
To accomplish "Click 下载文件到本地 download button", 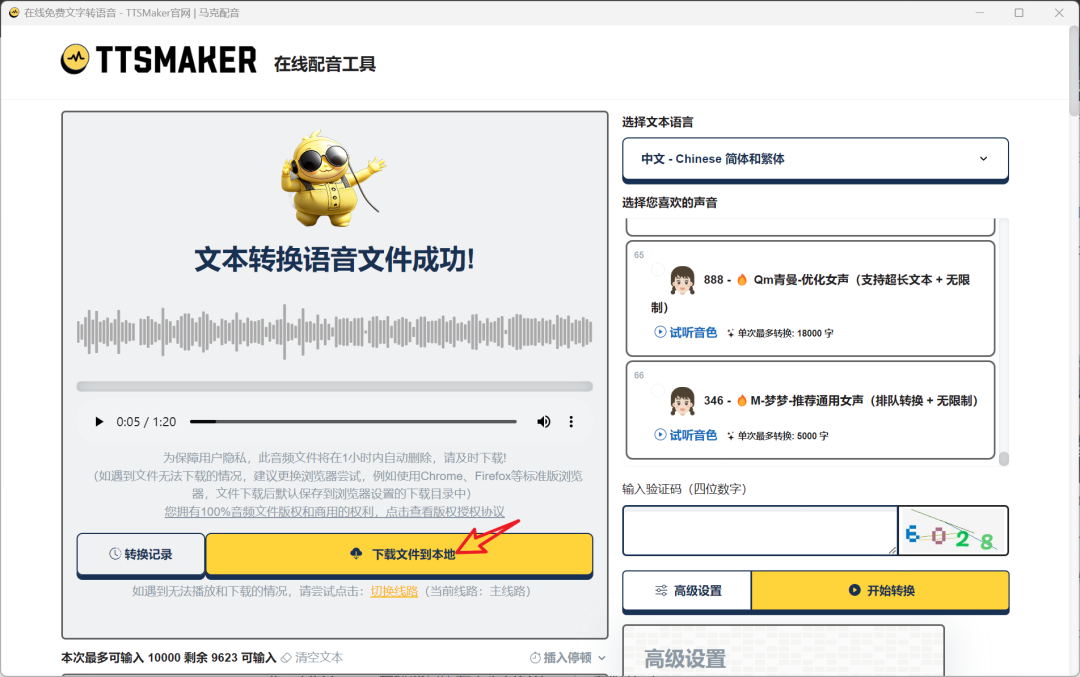I will (x=399, y=554).
